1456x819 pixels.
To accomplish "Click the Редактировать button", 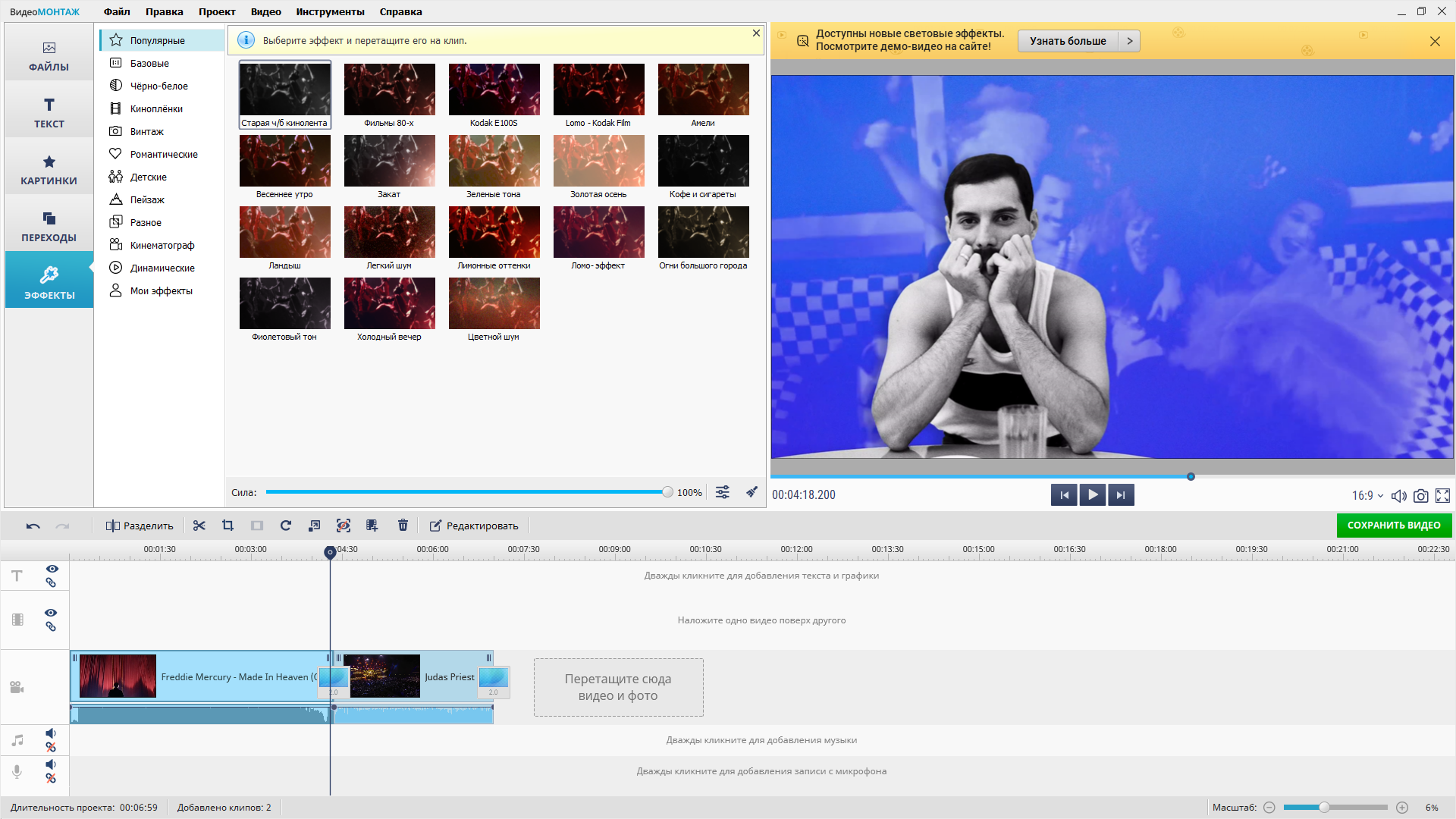I will tap(474, 526).
